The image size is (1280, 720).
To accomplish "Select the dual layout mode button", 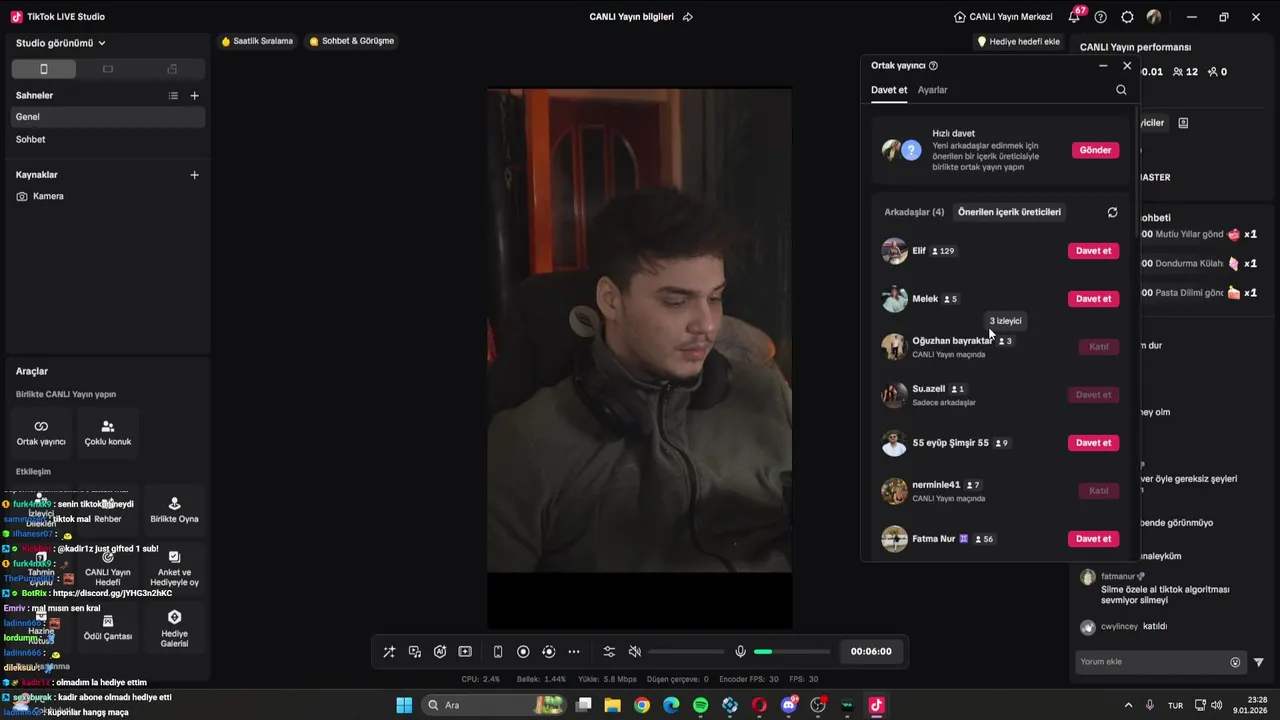I will (172, 69).
